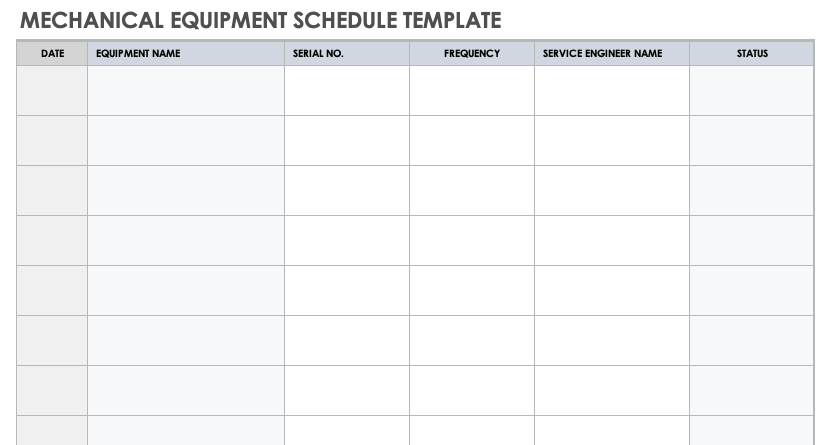The image size is (834, 445).
Task: Select the FREQUENCY column header
Action: (471, 54)
